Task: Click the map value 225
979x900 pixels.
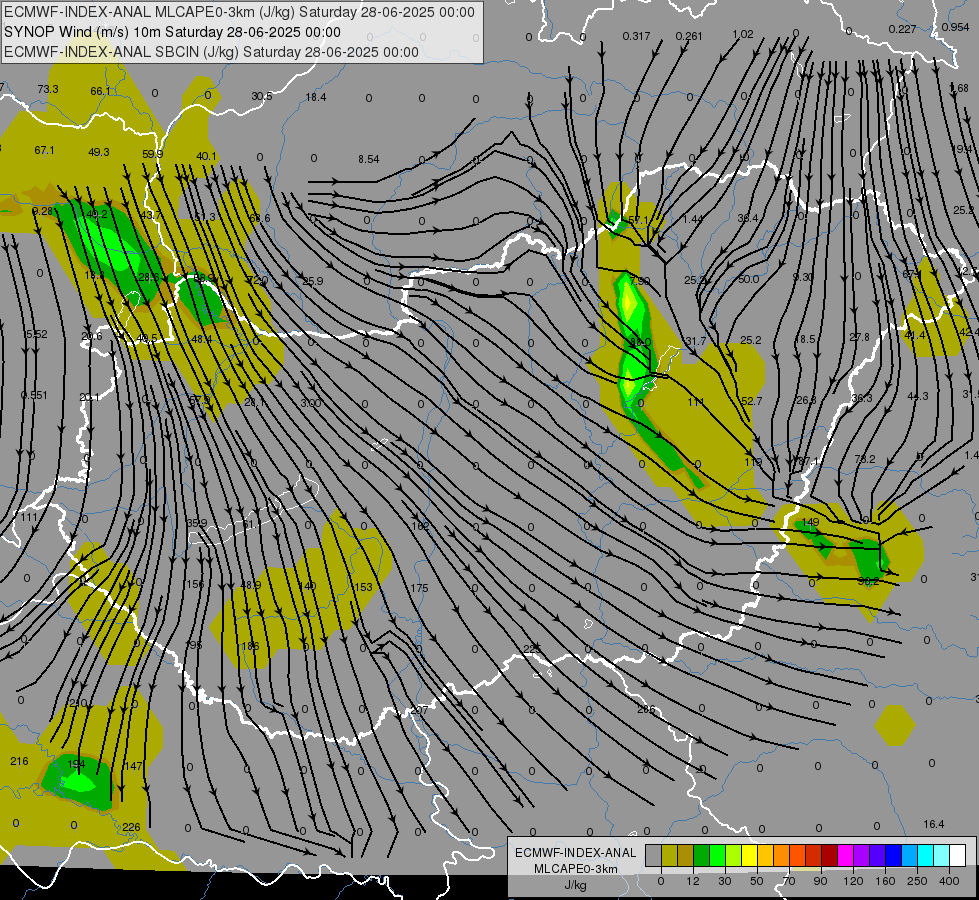Action: (x=531, y=650)
